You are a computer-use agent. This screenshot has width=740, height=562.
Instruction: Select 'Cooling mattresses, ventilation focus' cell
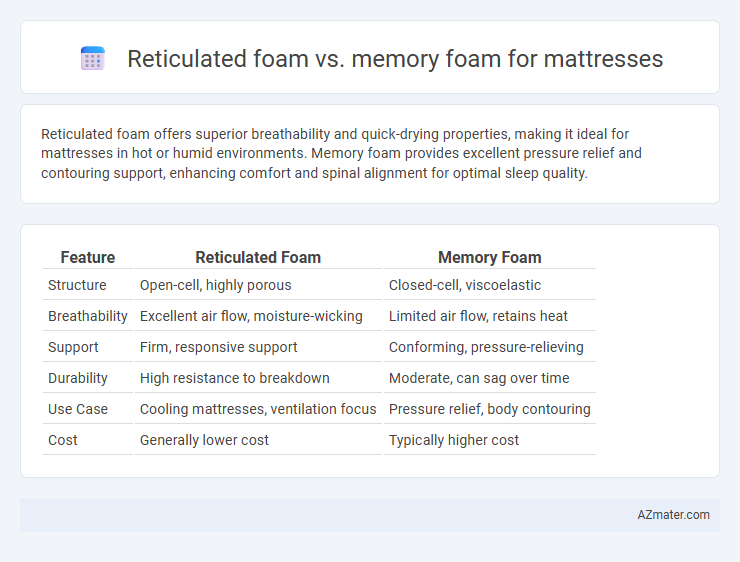pos(258,409)
